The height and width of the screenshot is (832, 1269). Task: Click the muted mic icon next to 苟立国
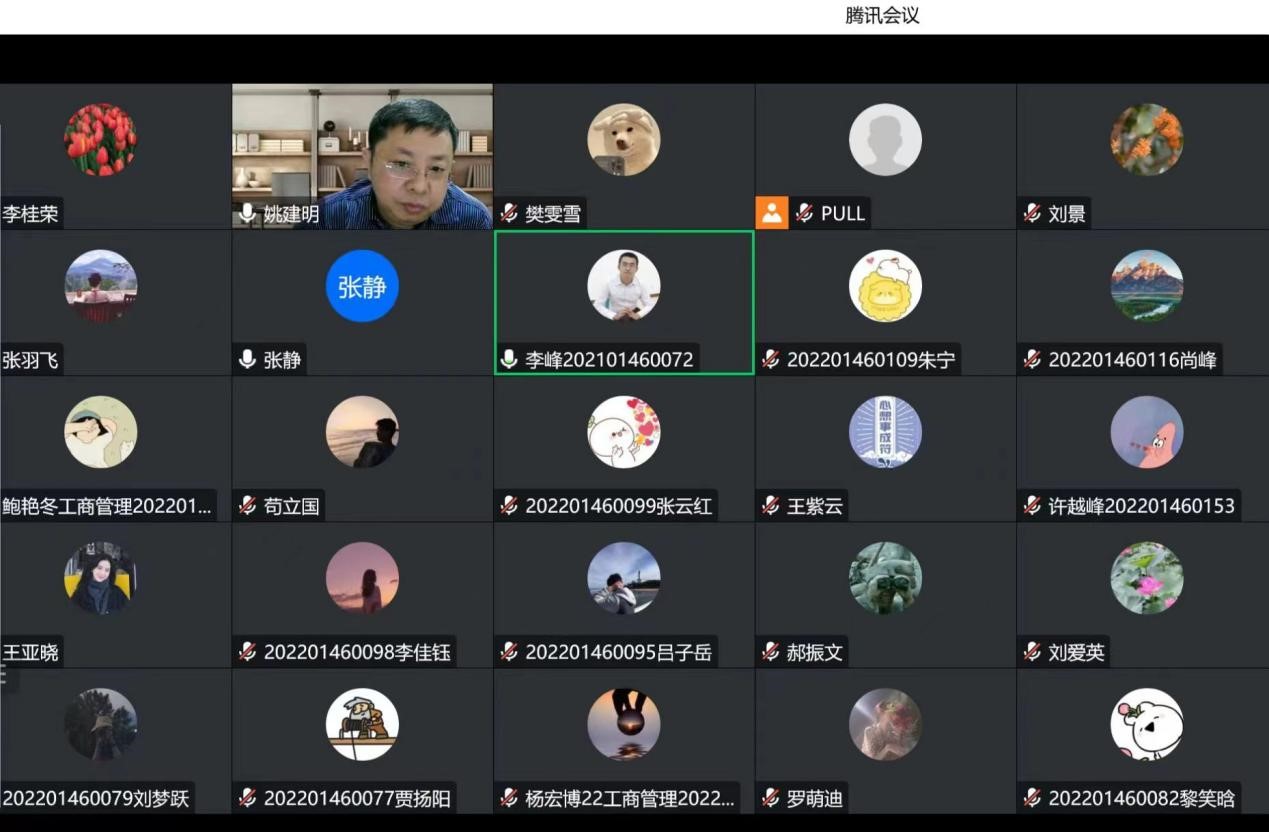click(x=247, y=506)
